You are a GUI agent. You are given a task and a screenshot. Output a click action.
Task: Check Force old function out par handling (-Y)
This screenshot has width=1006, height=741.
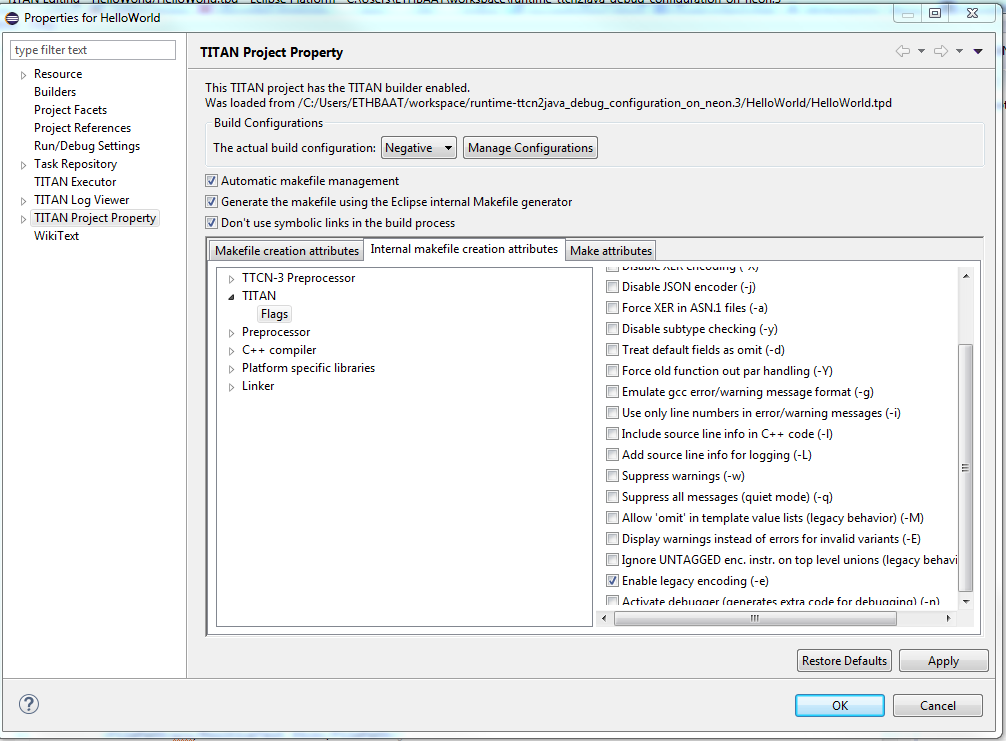point(613,371)
